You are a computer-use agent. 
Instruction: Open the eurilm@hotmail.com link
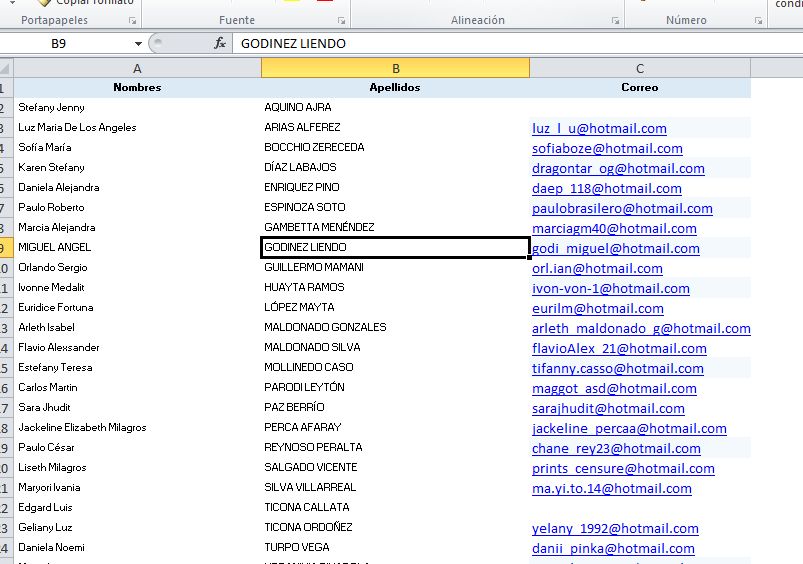598,308
